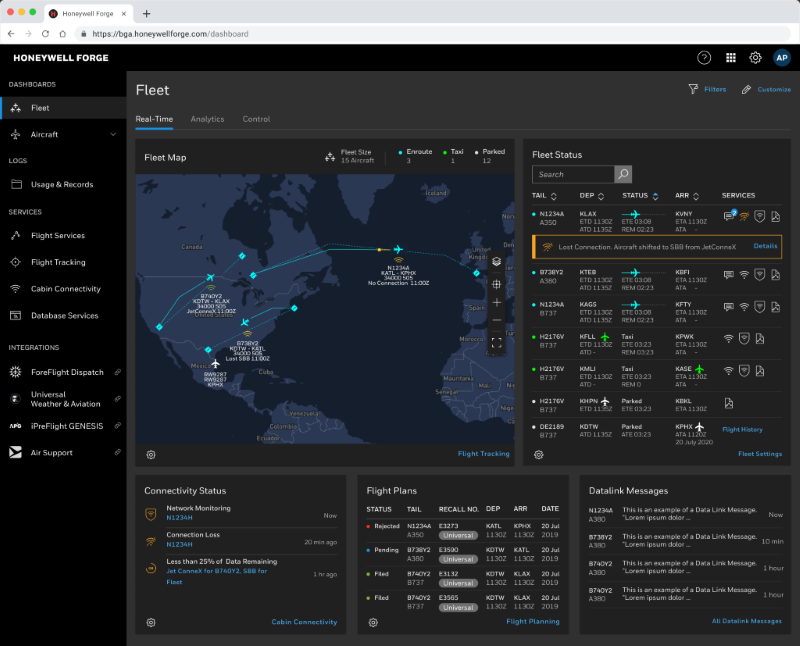Screen dimensions: 800x646
Task: Recenter the fleet map with crosshair icon
Action: [496, 283]
